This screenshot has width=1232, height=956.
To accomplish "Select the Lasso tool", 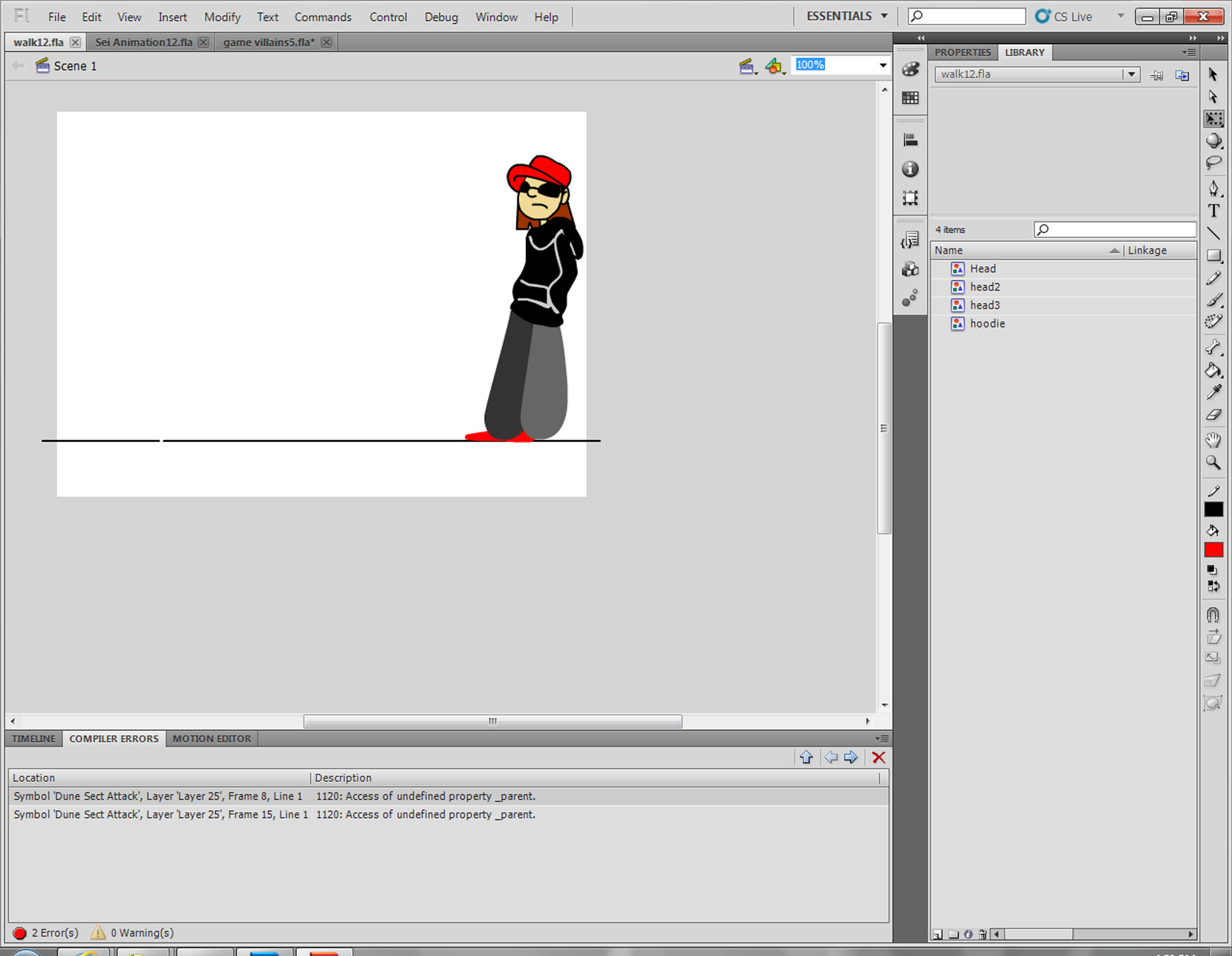I will (x=1213, y=163).
